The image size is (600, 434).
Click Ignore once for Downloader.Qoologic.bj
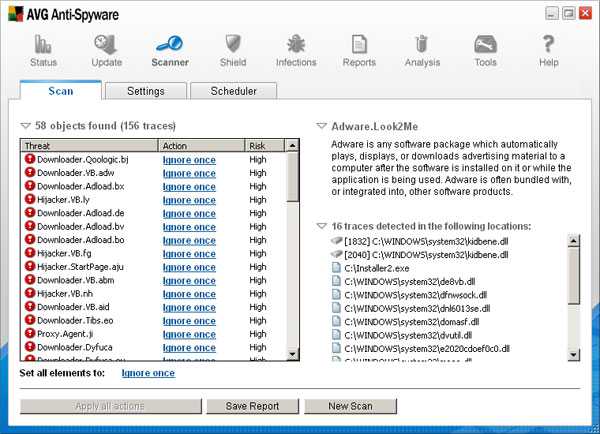[x=189, y=160]
